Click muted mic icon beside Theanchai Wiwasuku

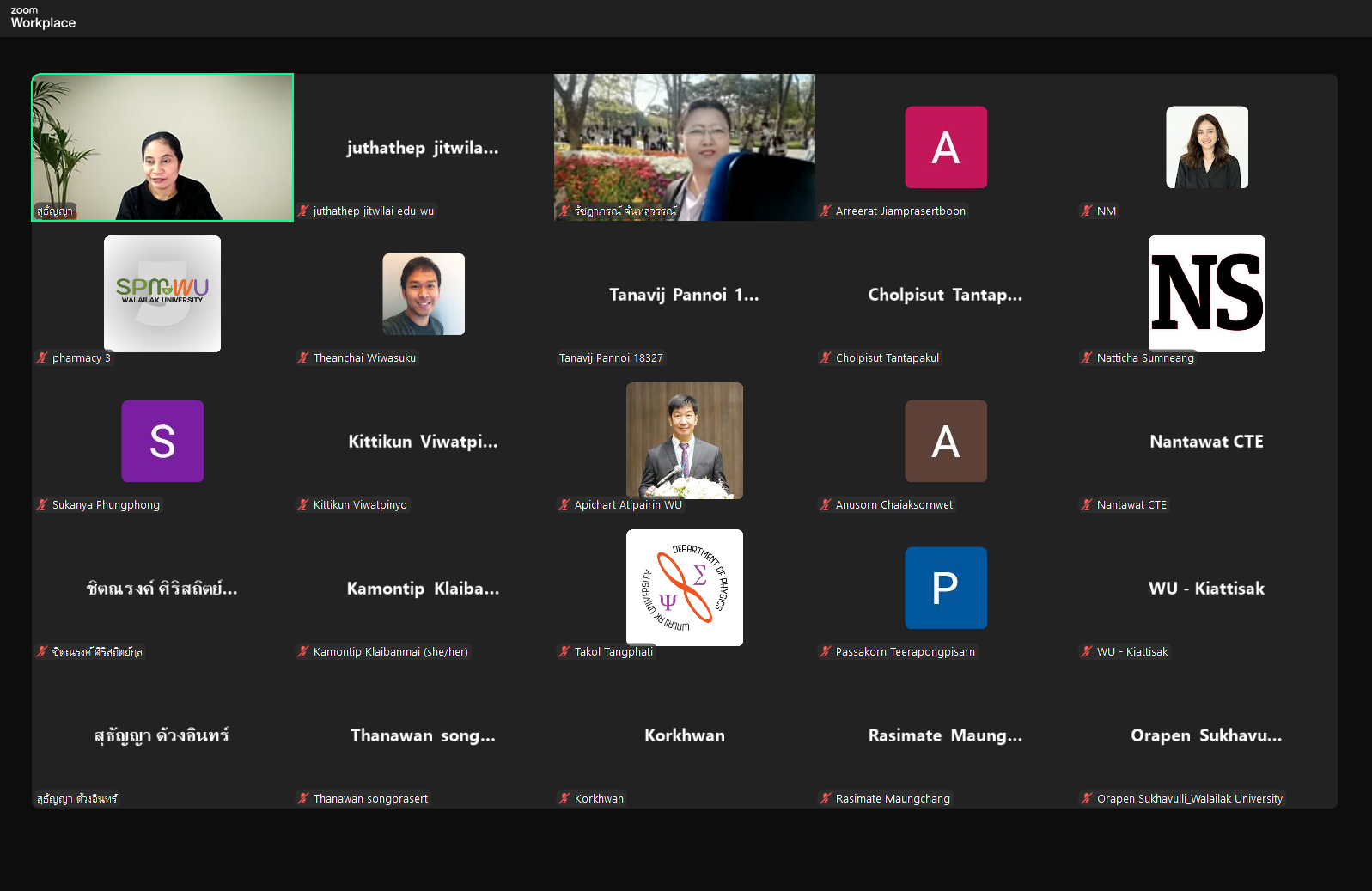(303, 358)
